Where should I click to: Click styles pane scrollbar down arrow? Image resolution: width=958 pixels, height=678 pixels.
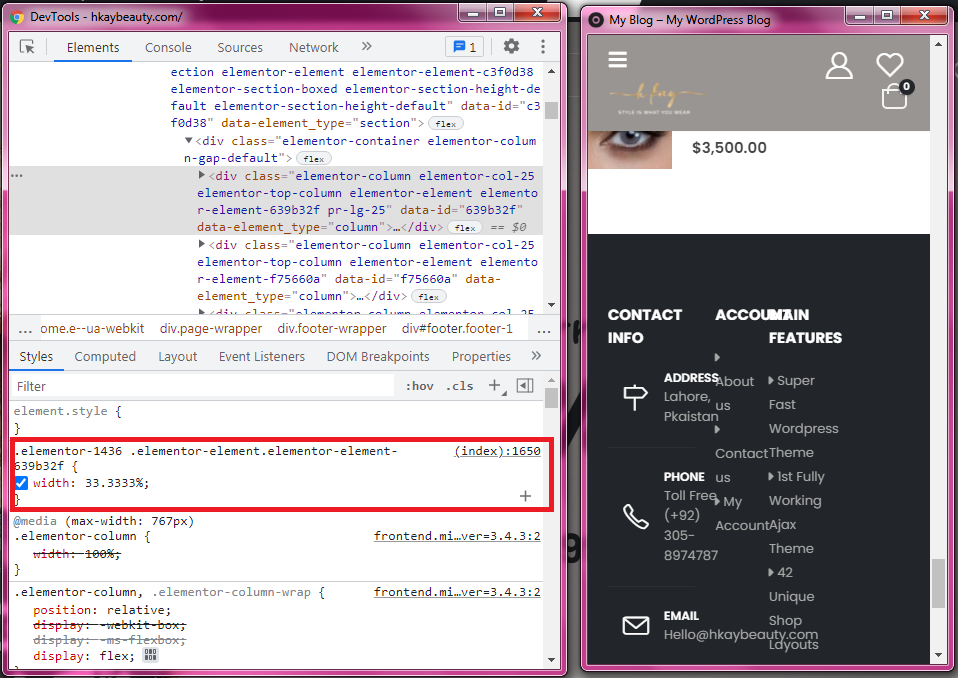click(x=552, y=660)
